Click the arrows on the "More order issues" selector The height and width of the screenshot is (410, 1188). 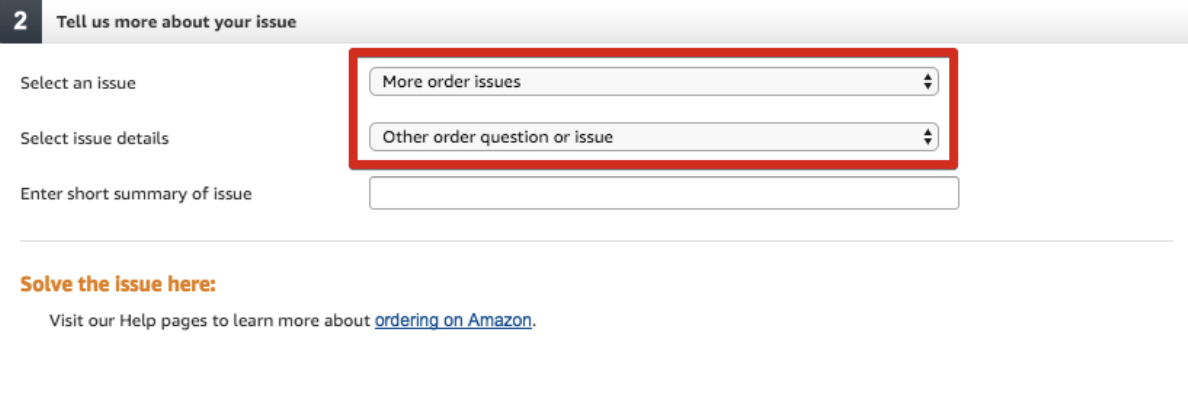point(928,82)
